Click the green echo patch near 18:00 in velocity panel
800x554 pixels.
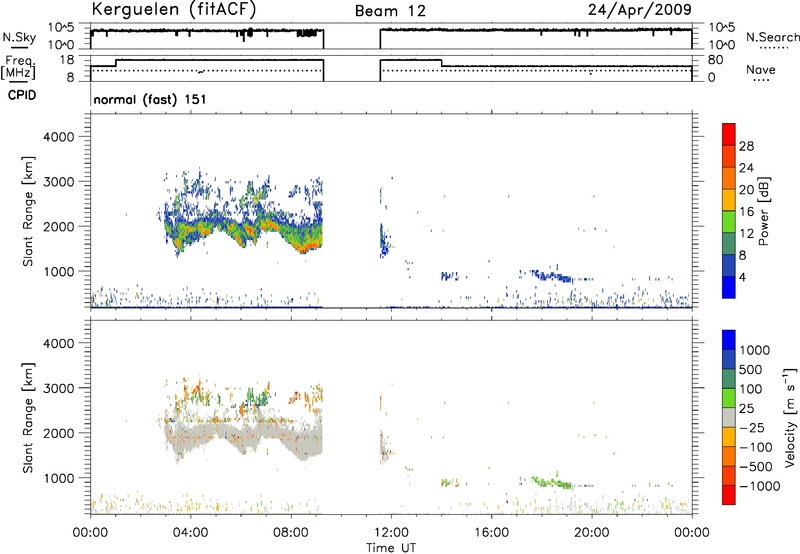(551, 482)
